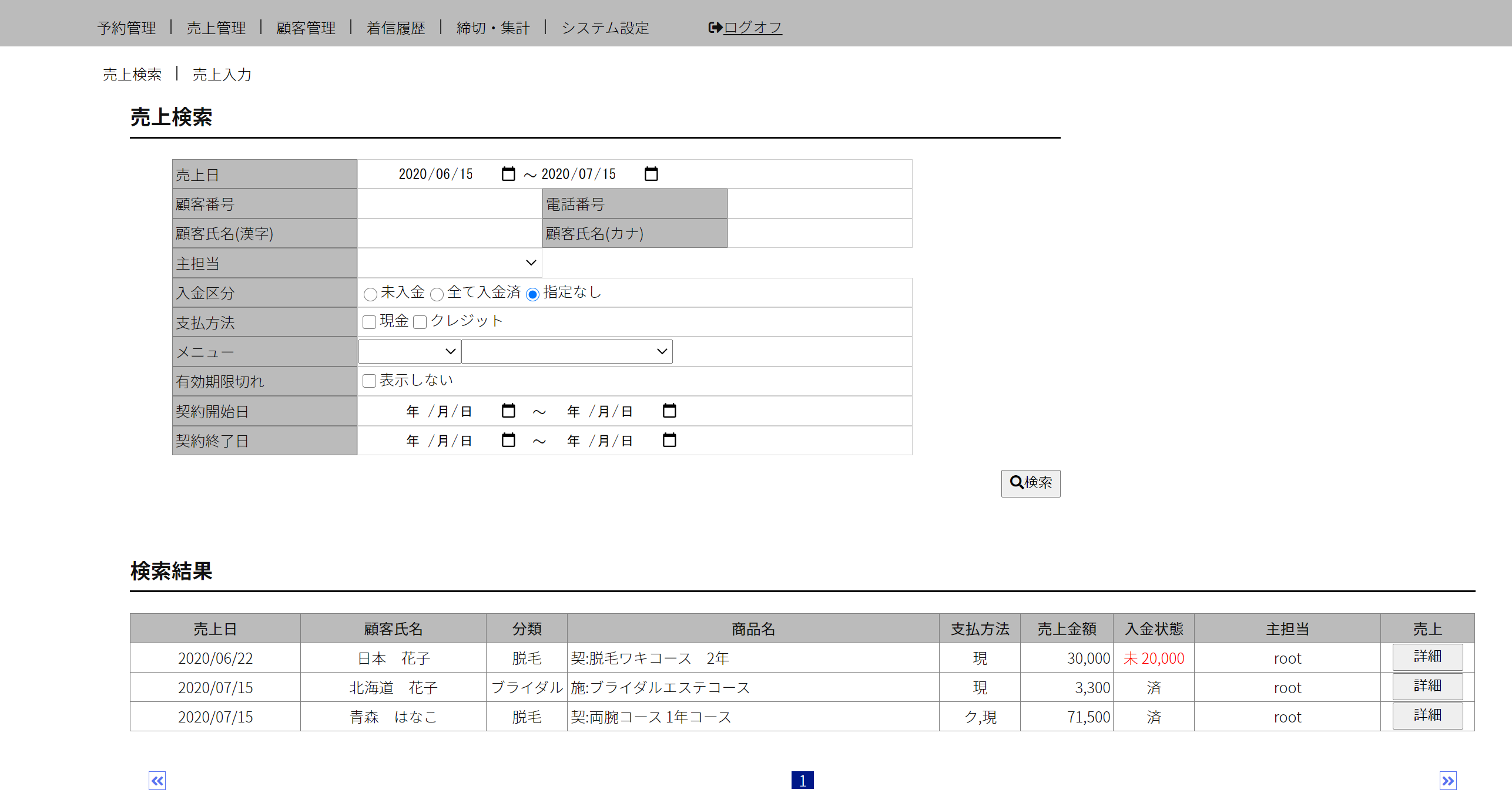The width and height of the screenshot is (1512, 810).
Task: Open the second メニュー item dropdown
Action: 567,351
